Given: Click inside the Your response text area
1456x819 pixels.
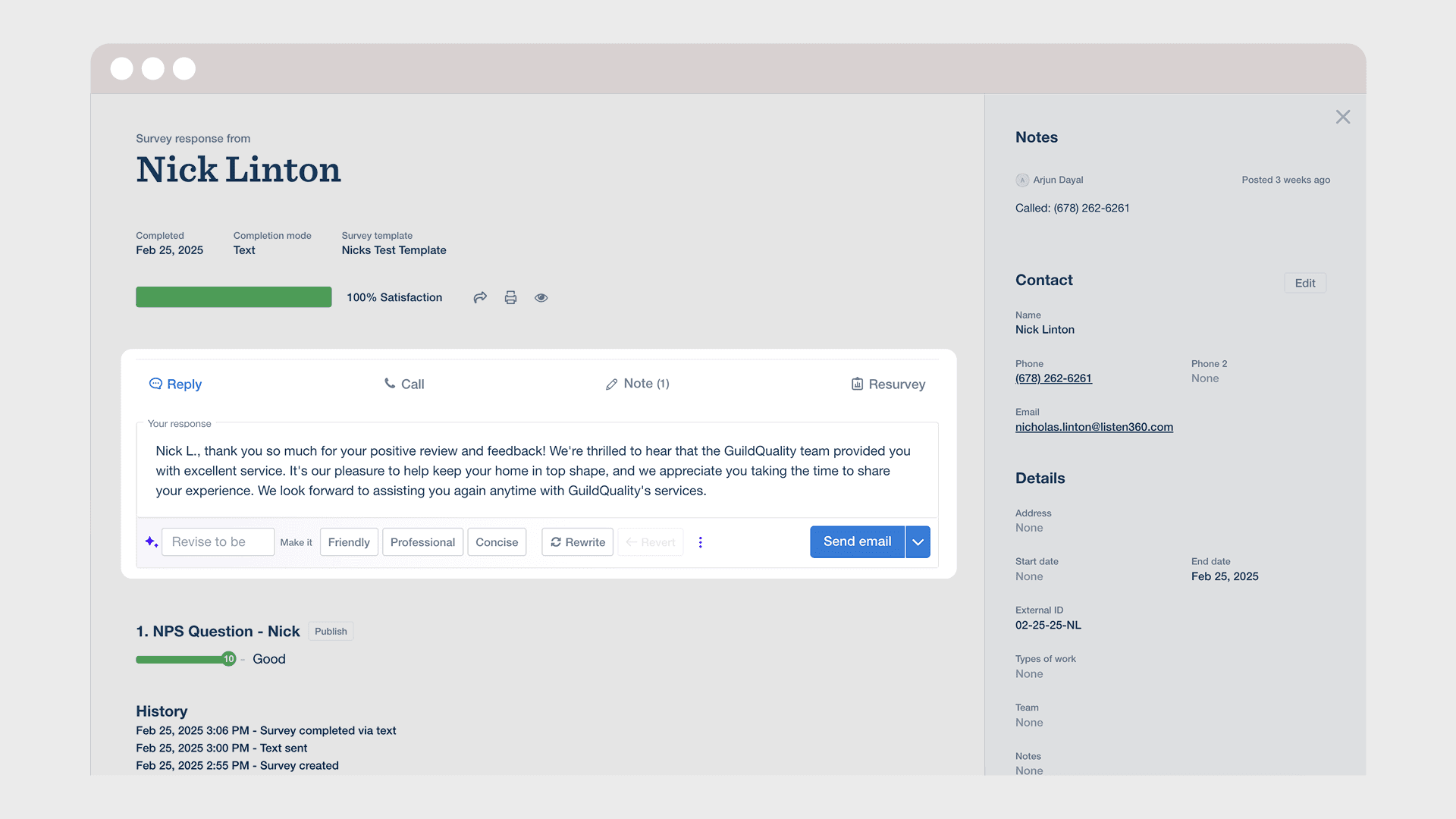Looking at the screenshot, I should tap(537, 470).
